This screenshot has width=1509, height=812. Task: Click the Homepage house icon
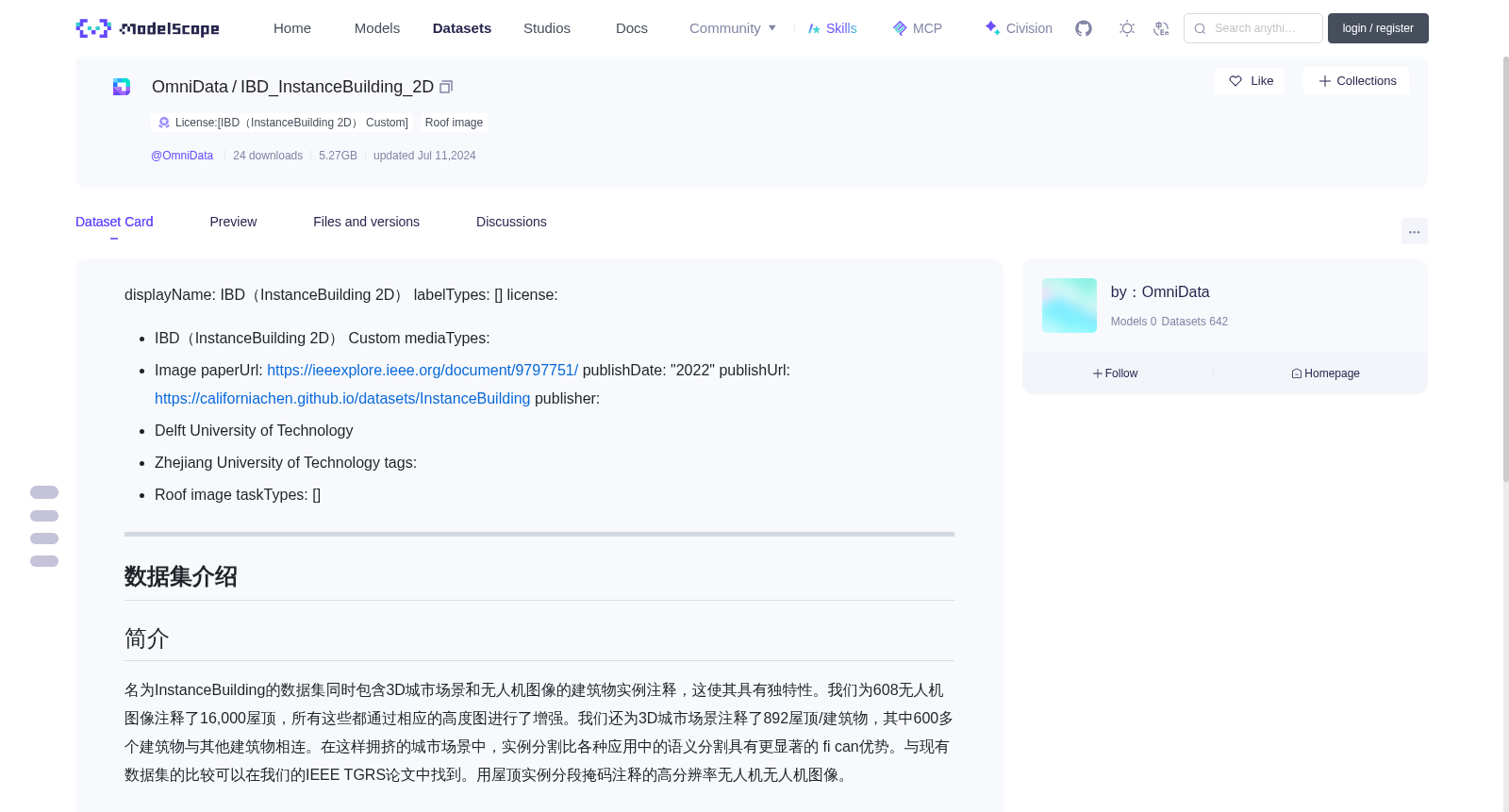(x=1297, y=373)
